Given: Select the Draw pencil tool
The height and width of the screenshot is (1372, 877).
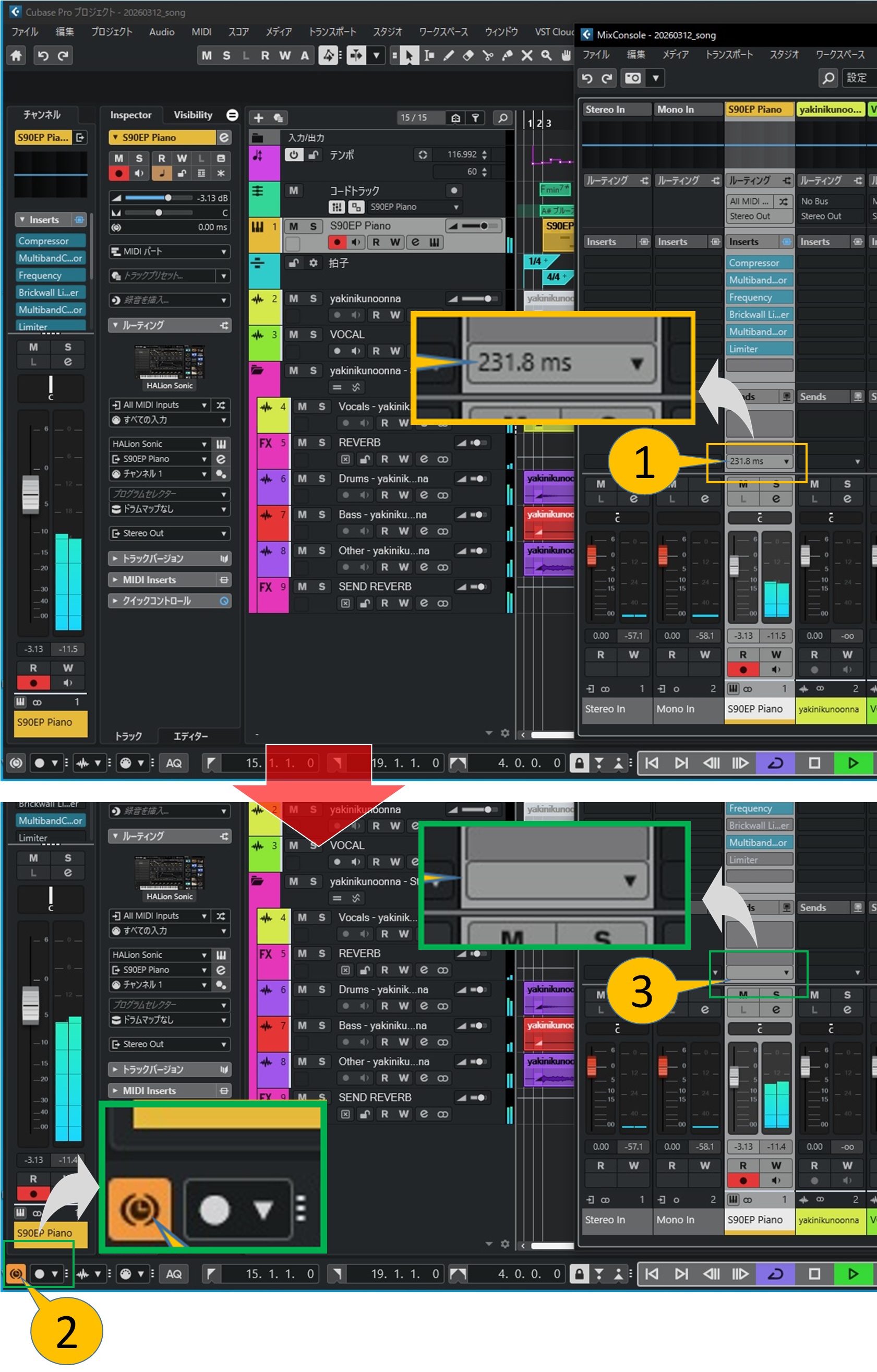Looking at the screenshot, I should [x=449, y=55].
